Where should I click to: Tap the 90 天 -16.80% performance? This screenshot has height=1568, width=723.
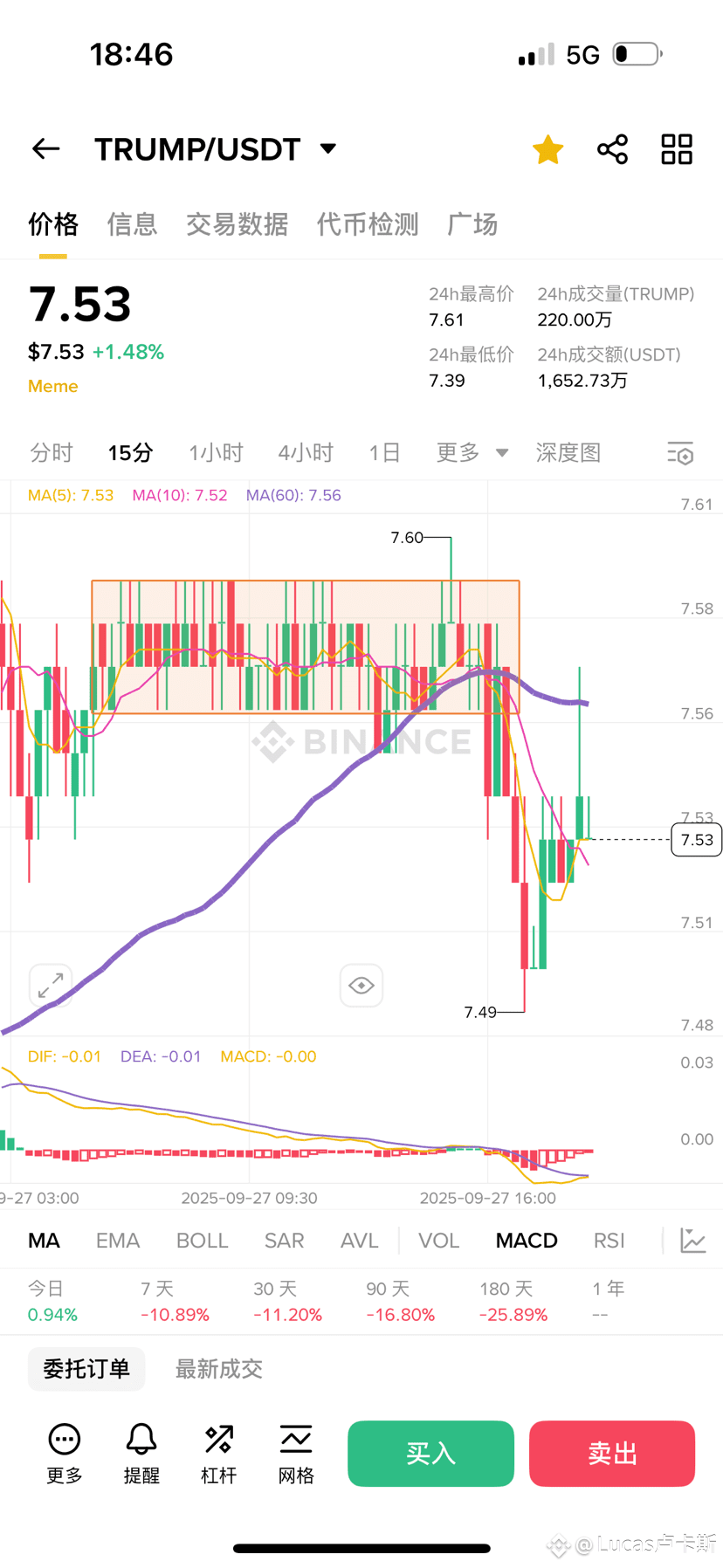click(400, 1302)
